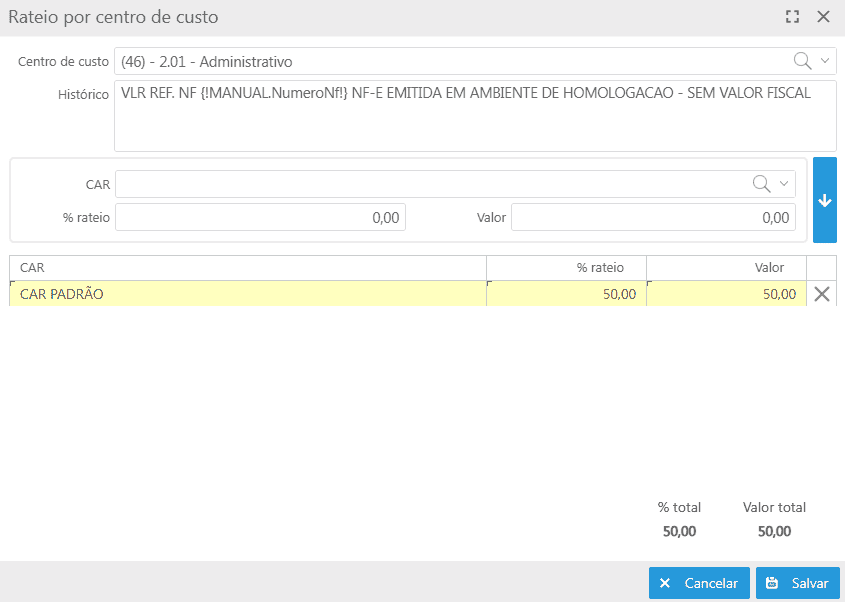Click the % rateio table column header
The width and height of the screenshot is (845, 602).
[566, 268]
